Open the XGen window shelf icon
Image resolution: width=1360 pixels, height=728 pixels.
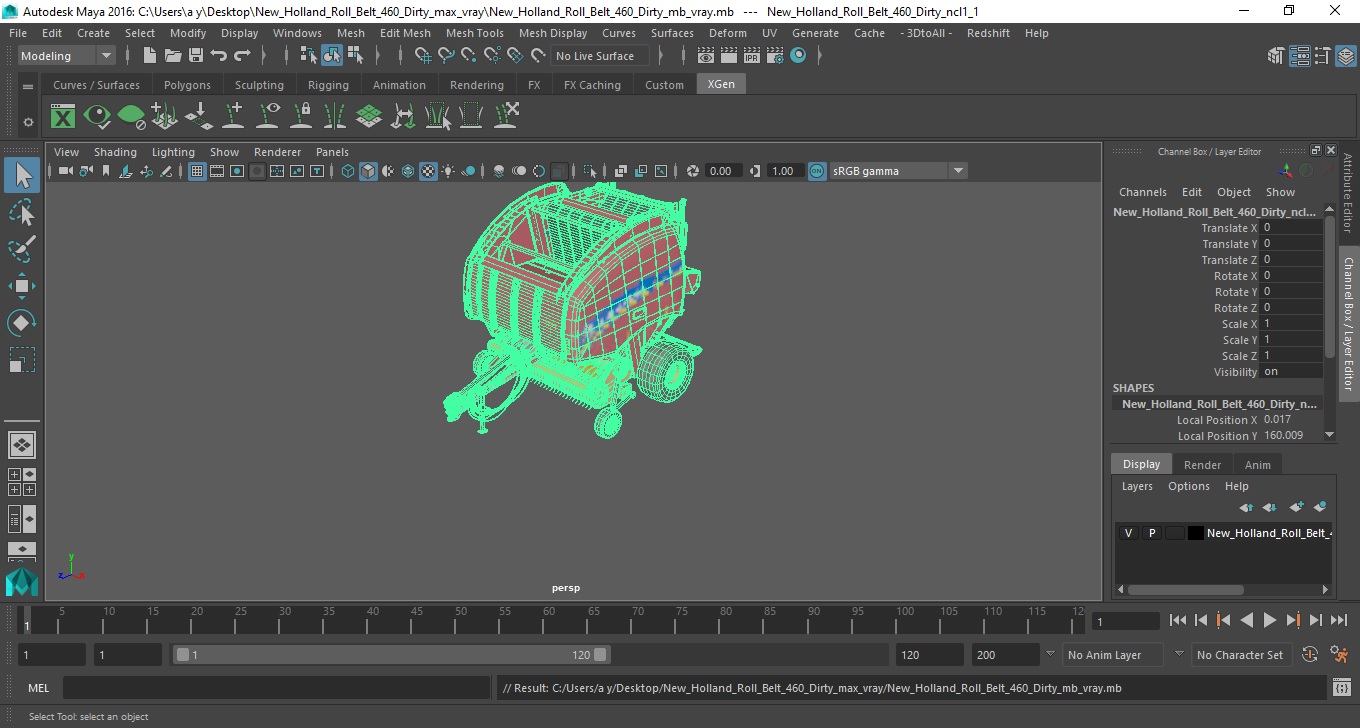pyautogui.click(x=63, y=117)
